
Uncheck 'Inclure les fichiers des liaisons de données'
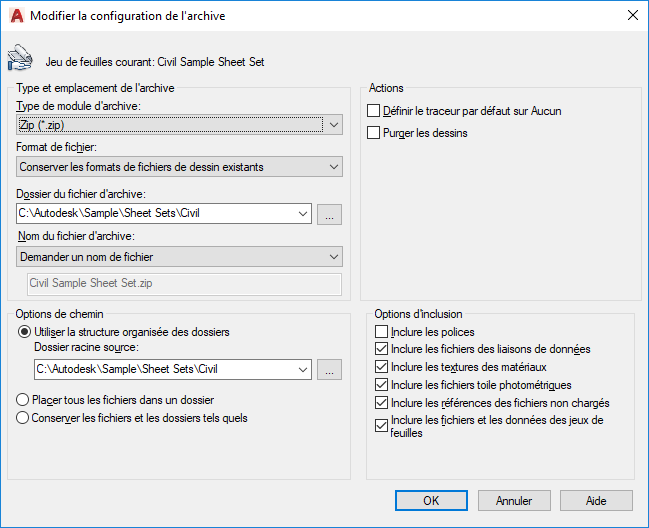(381, 350)
